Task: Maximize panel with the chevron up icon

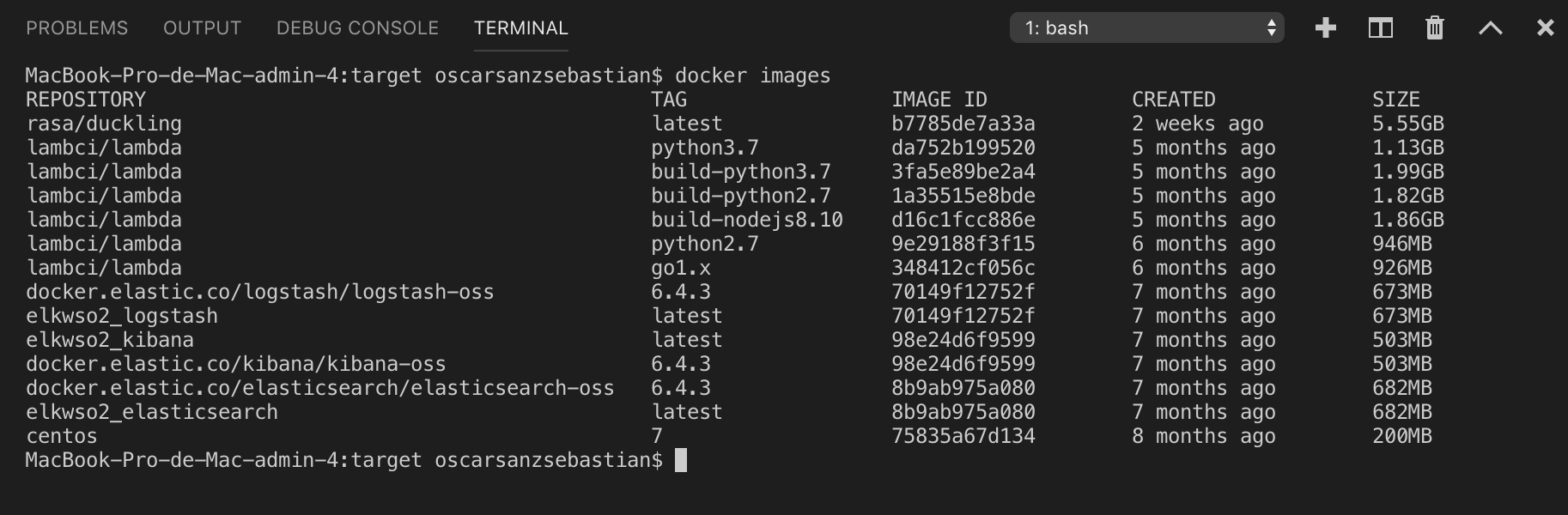Action: [1490, 28]
